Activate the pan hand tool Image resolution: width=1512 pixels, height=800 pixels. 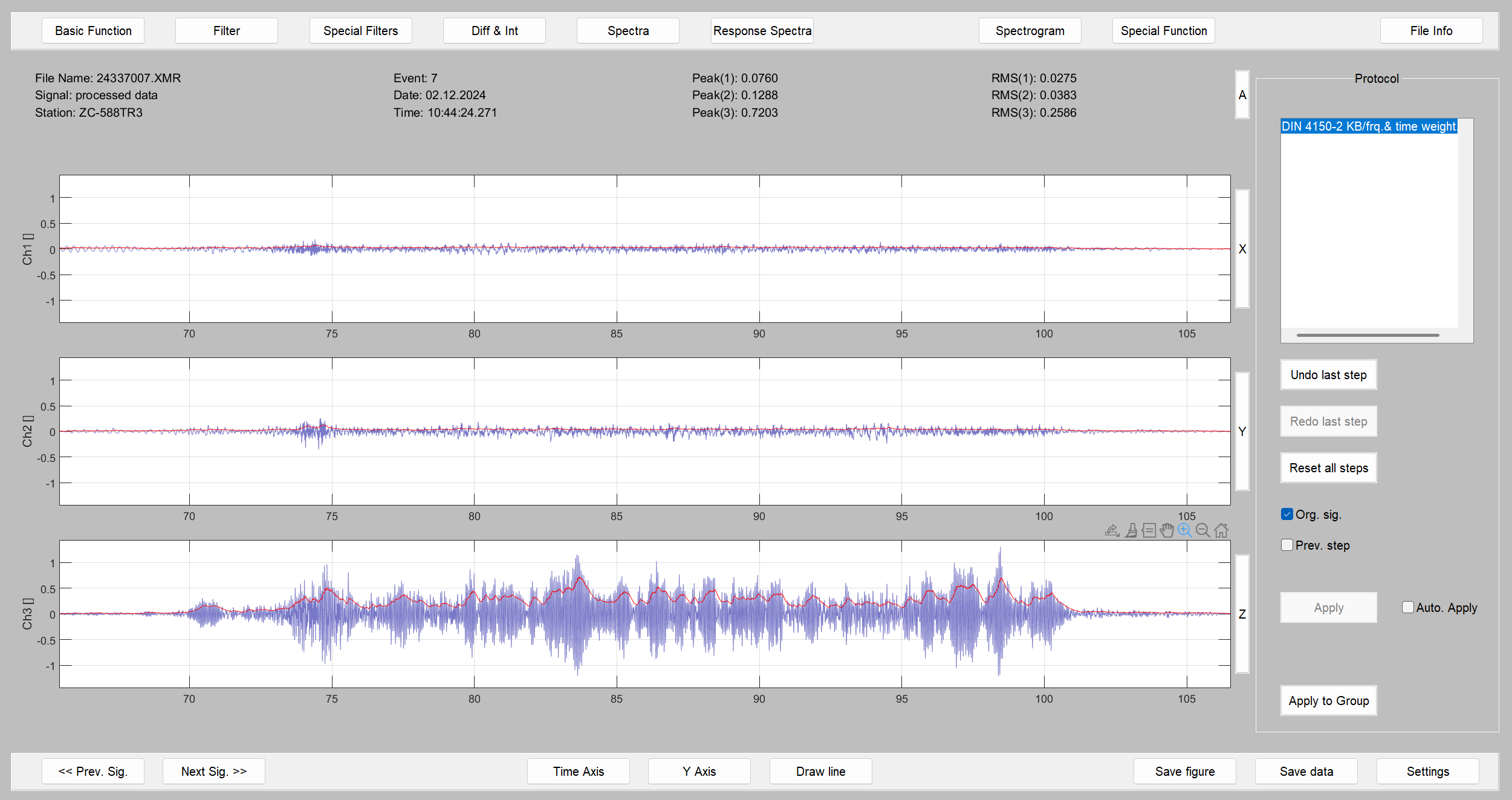[x=1167, y=531]
